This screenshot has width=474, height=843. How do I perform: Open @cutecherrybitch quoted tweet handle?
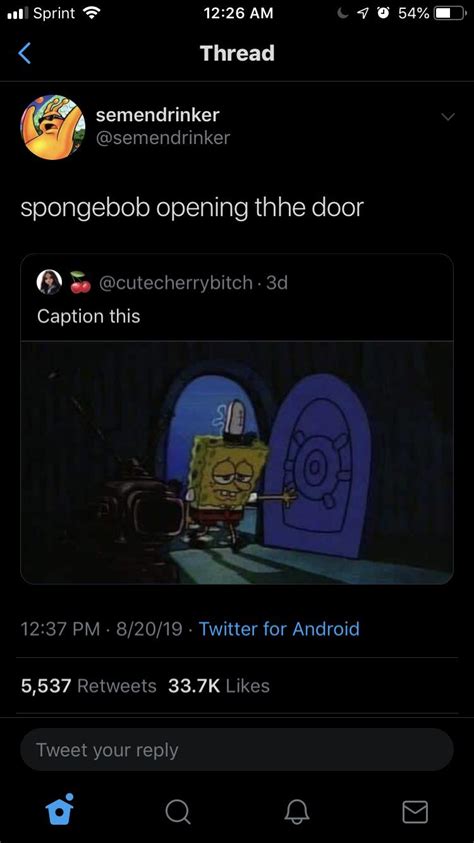(176, 282)
